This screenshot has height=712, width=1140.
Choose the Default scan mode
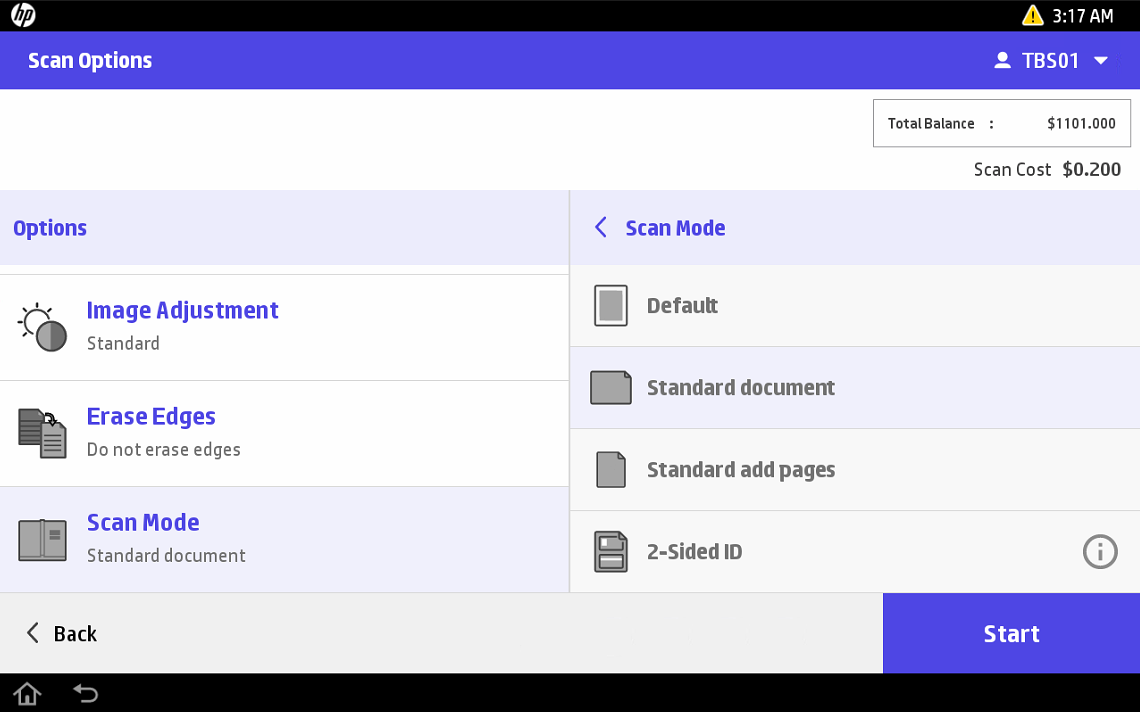coord(682,306)
